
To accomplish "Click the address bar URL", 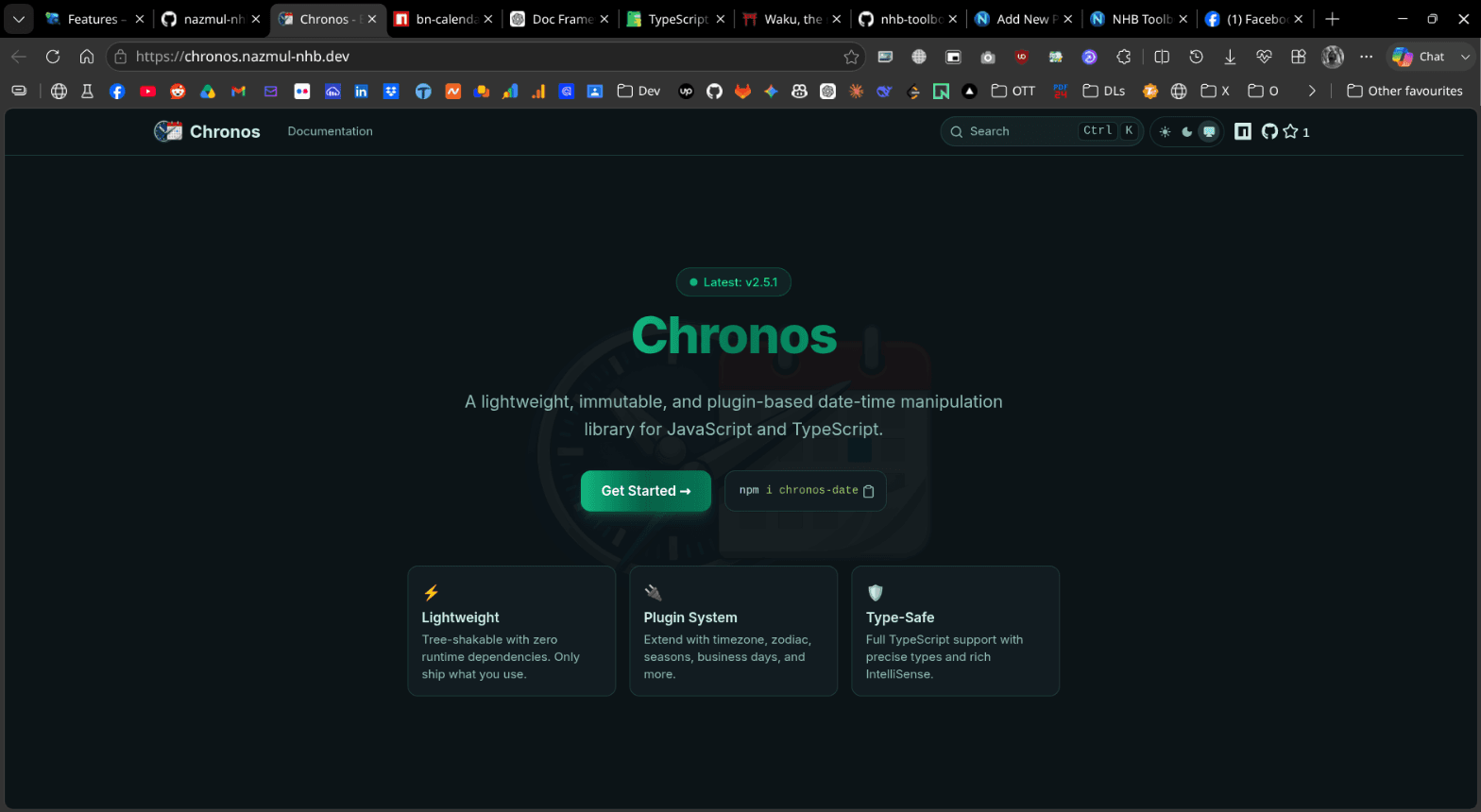I will point(486,57).
